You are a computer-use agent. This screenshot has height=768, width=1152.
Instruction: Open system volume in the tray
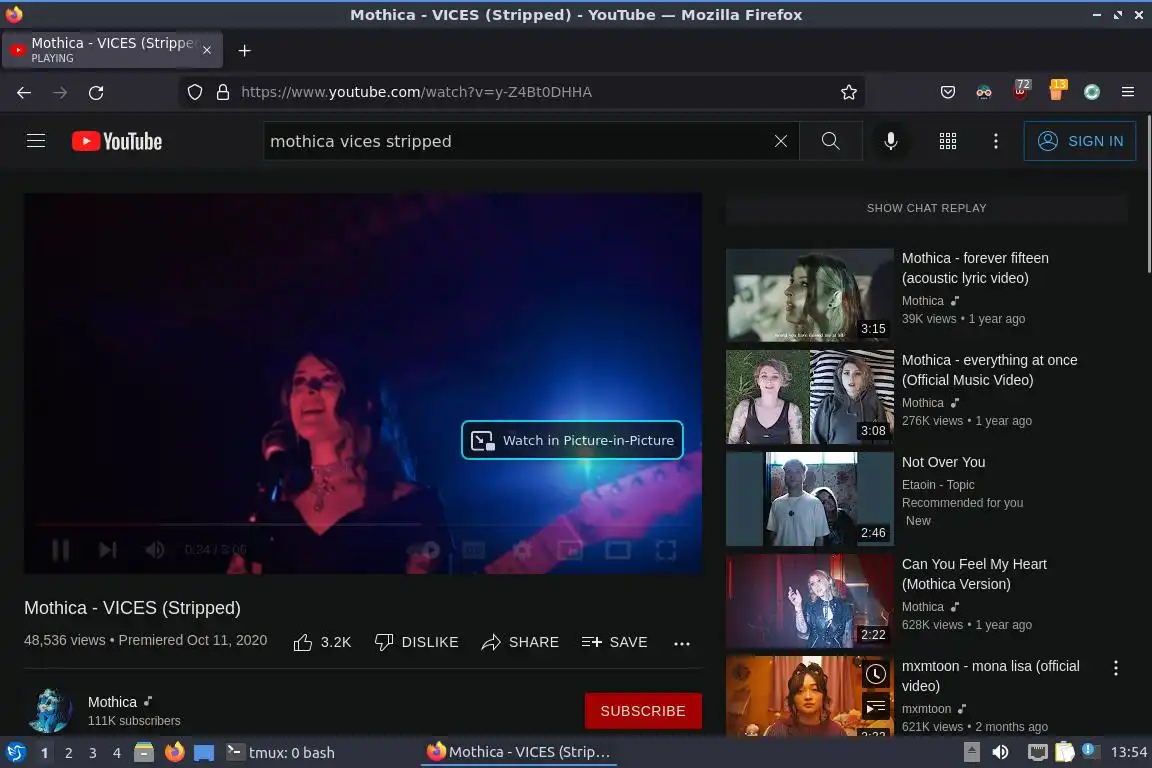pos(1000,752)
